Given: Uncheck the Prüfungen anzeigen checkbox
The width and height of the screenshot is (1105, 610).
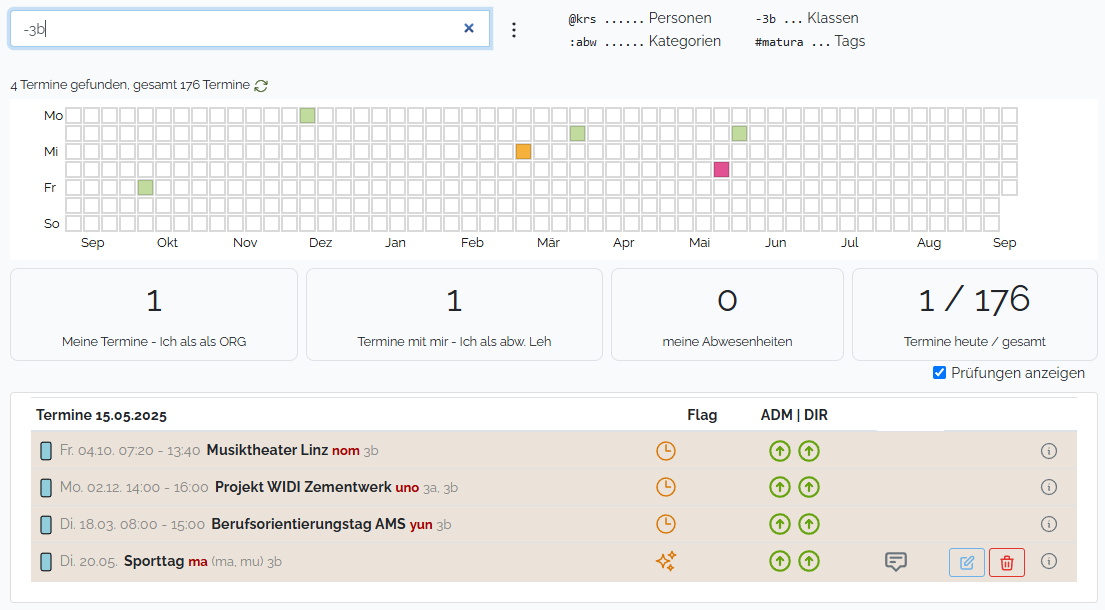Looking at the screenshot, I should pyautogui.click(x=939, y=373).
